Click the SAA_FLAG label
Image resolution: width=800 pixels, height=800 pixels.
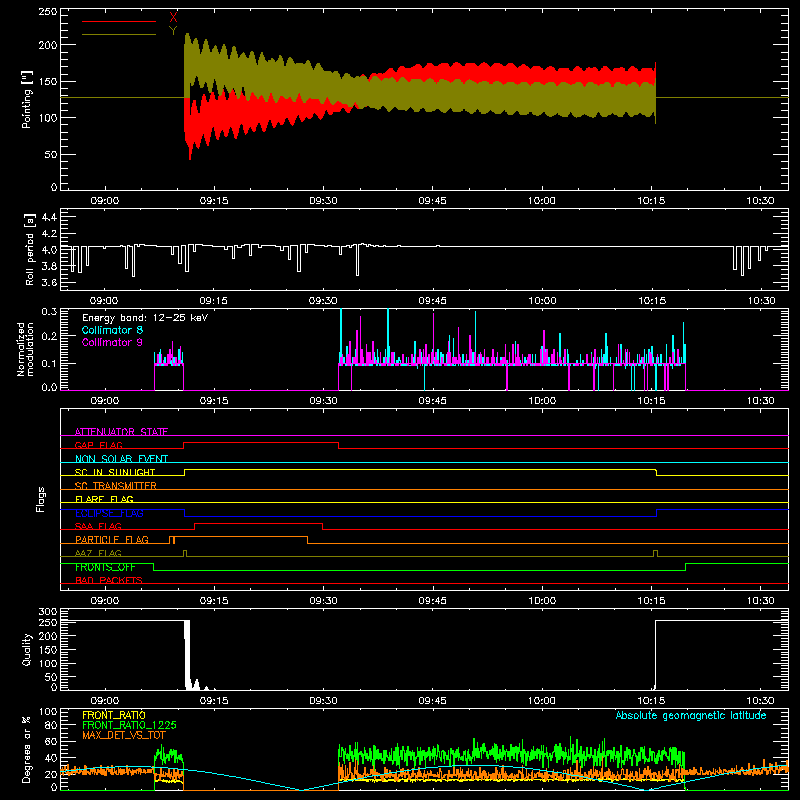(98, 526)
